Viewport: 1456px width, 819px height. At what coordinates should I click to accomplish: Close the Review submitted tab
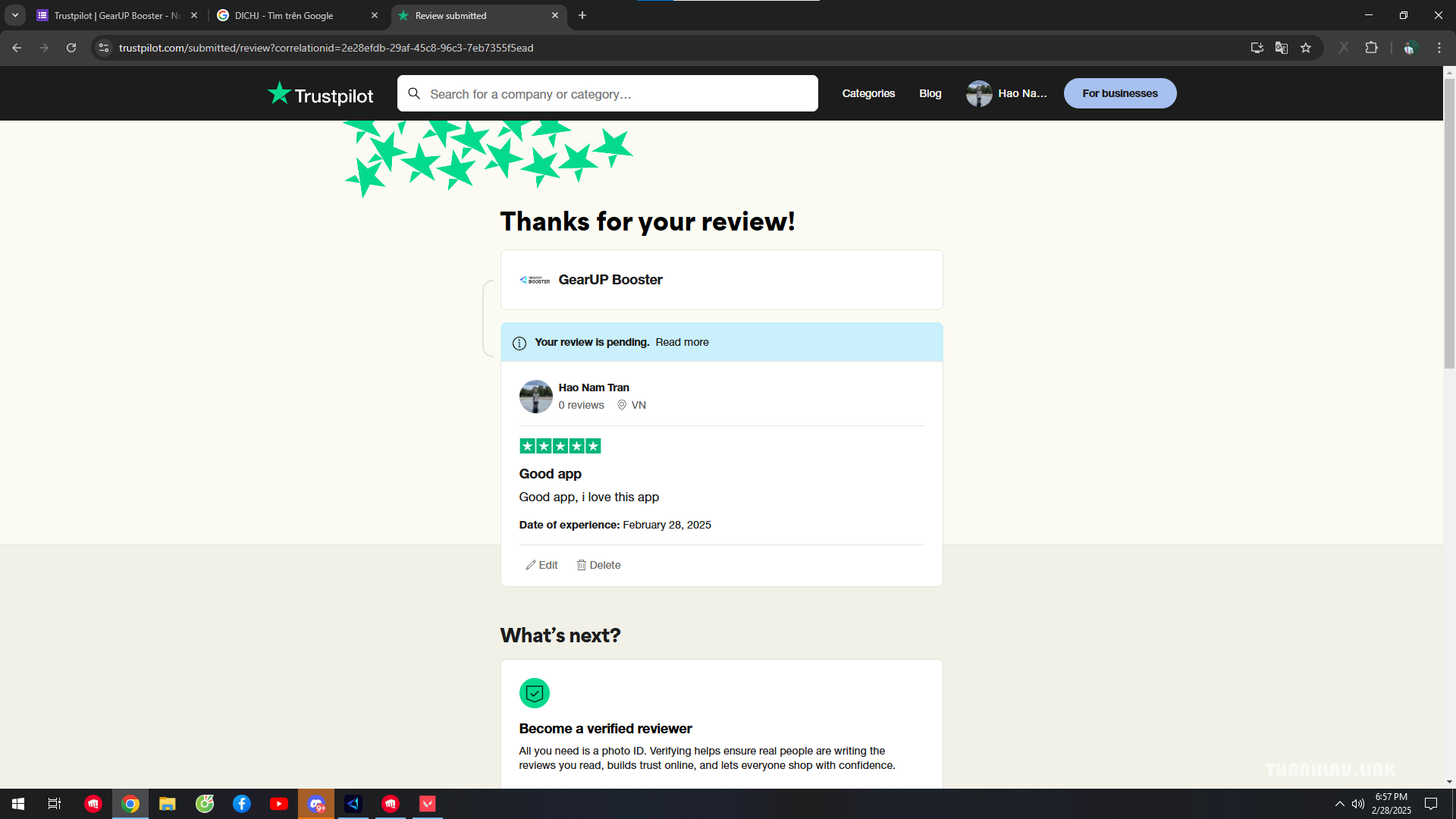(x=555, y=15)
